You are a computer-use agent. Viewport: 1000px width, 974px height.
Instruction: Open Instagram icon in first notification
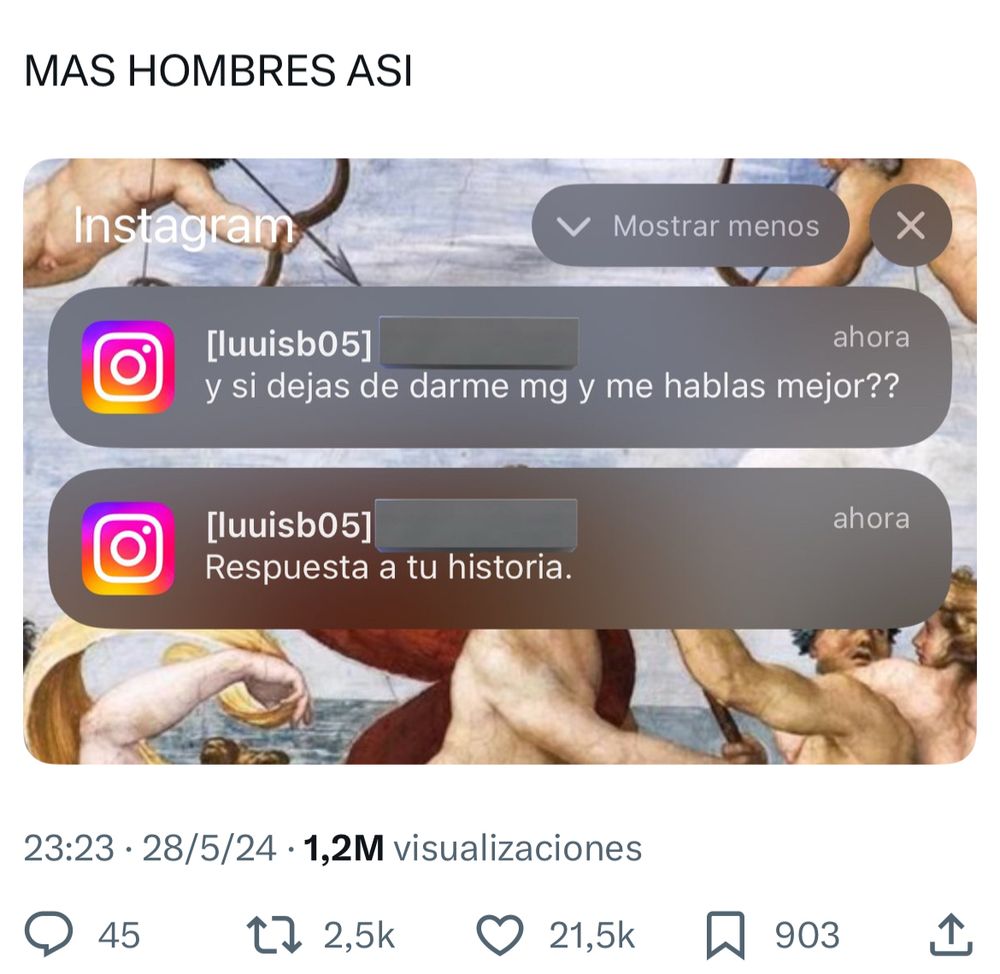point(128,367)
